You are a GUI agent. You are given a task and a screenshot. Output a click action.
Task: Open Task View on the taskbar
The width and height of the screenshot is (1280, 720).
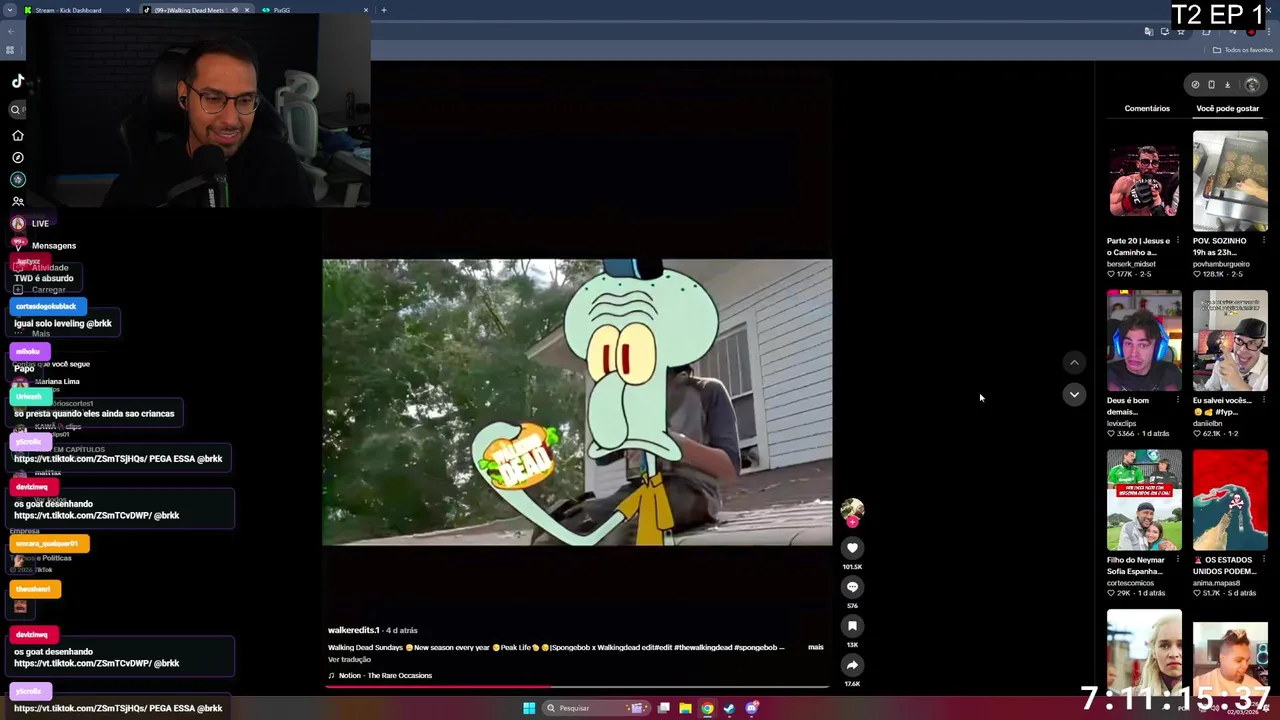click(663, 708)
